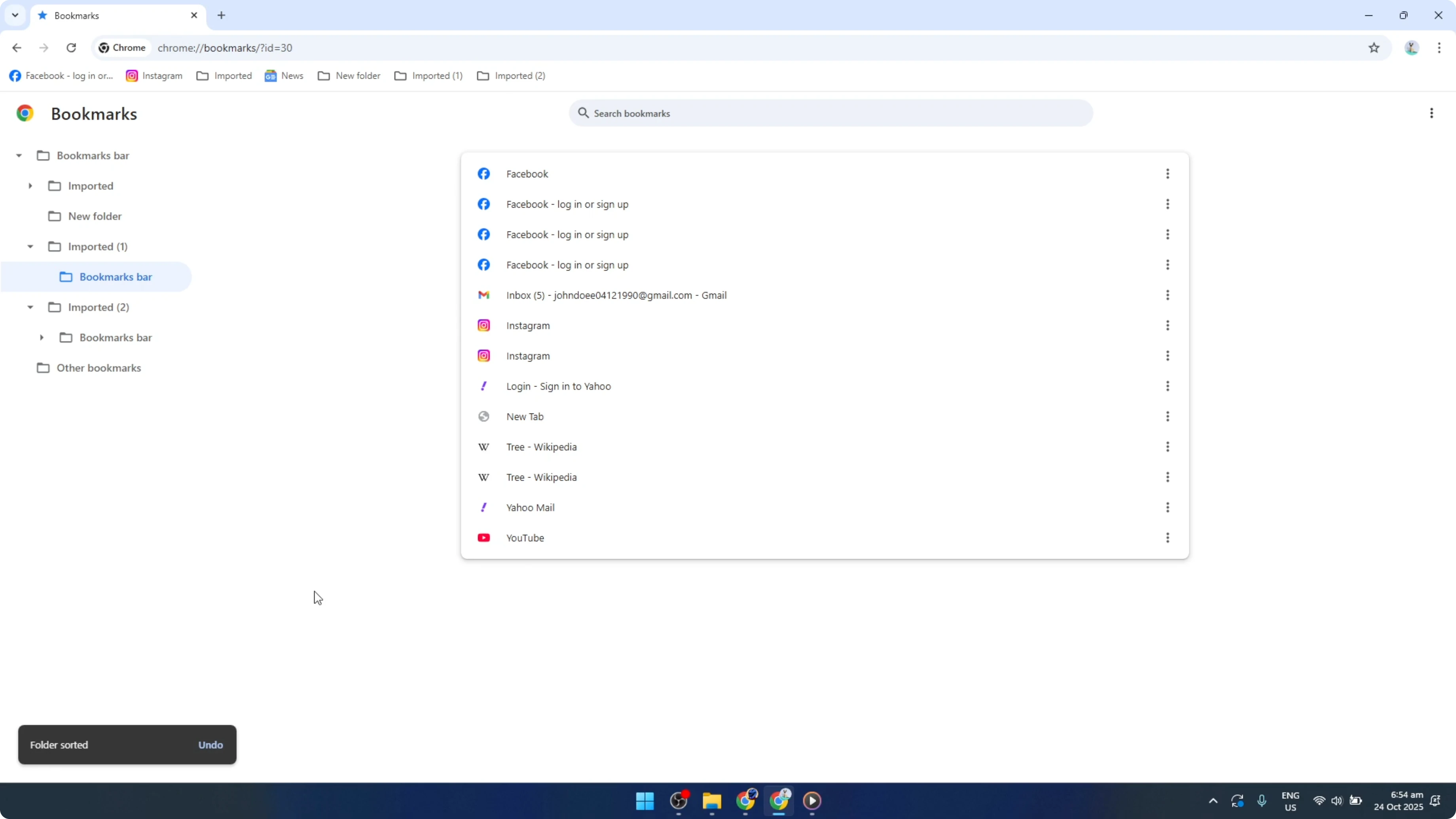This screenshot has height=819, width=1456.
Task: Reload the bookmarks page
Action: click(71, 47)
